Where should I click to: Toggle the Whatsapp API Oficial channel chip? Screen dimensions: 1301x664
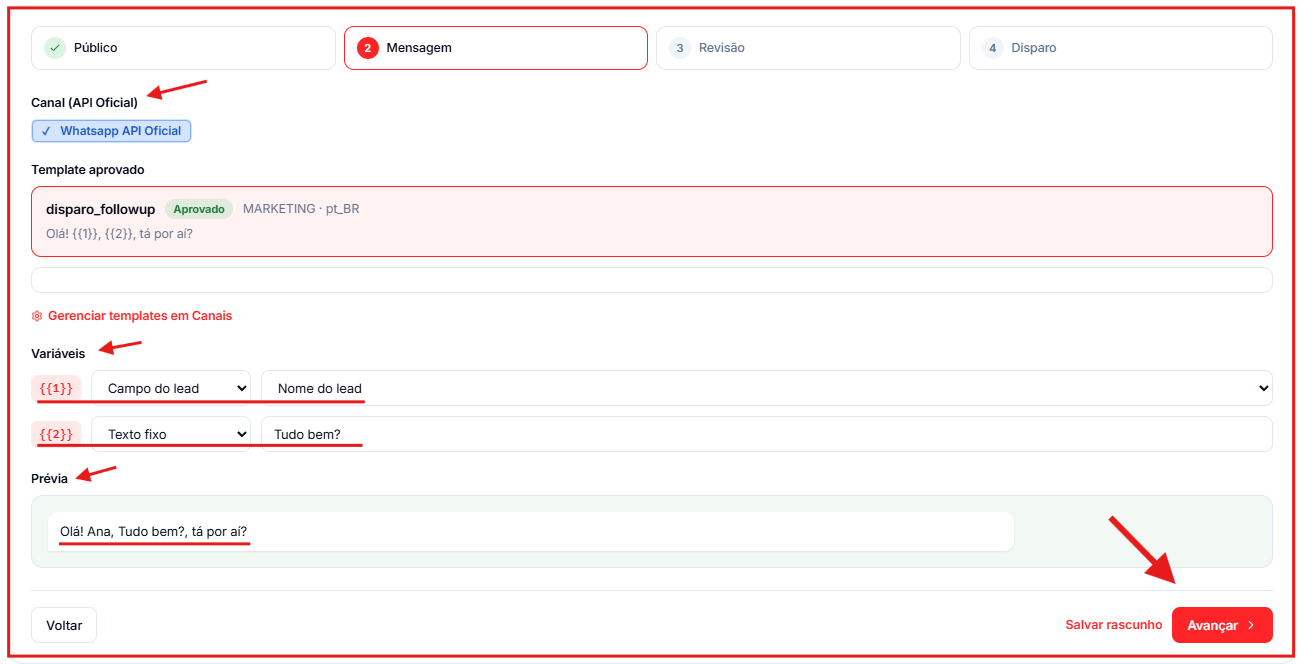pos(111,131)
